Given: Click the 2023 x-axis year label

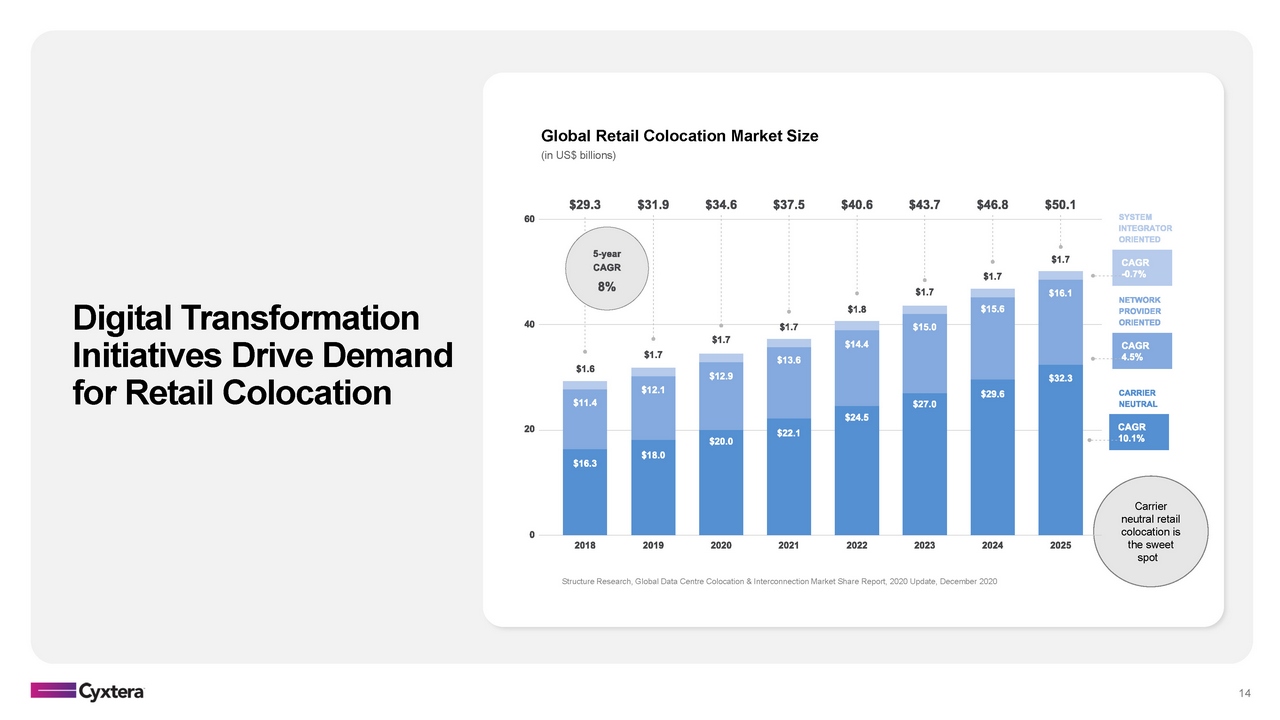Looking at the screenshot, I should (x=924, y=547).
